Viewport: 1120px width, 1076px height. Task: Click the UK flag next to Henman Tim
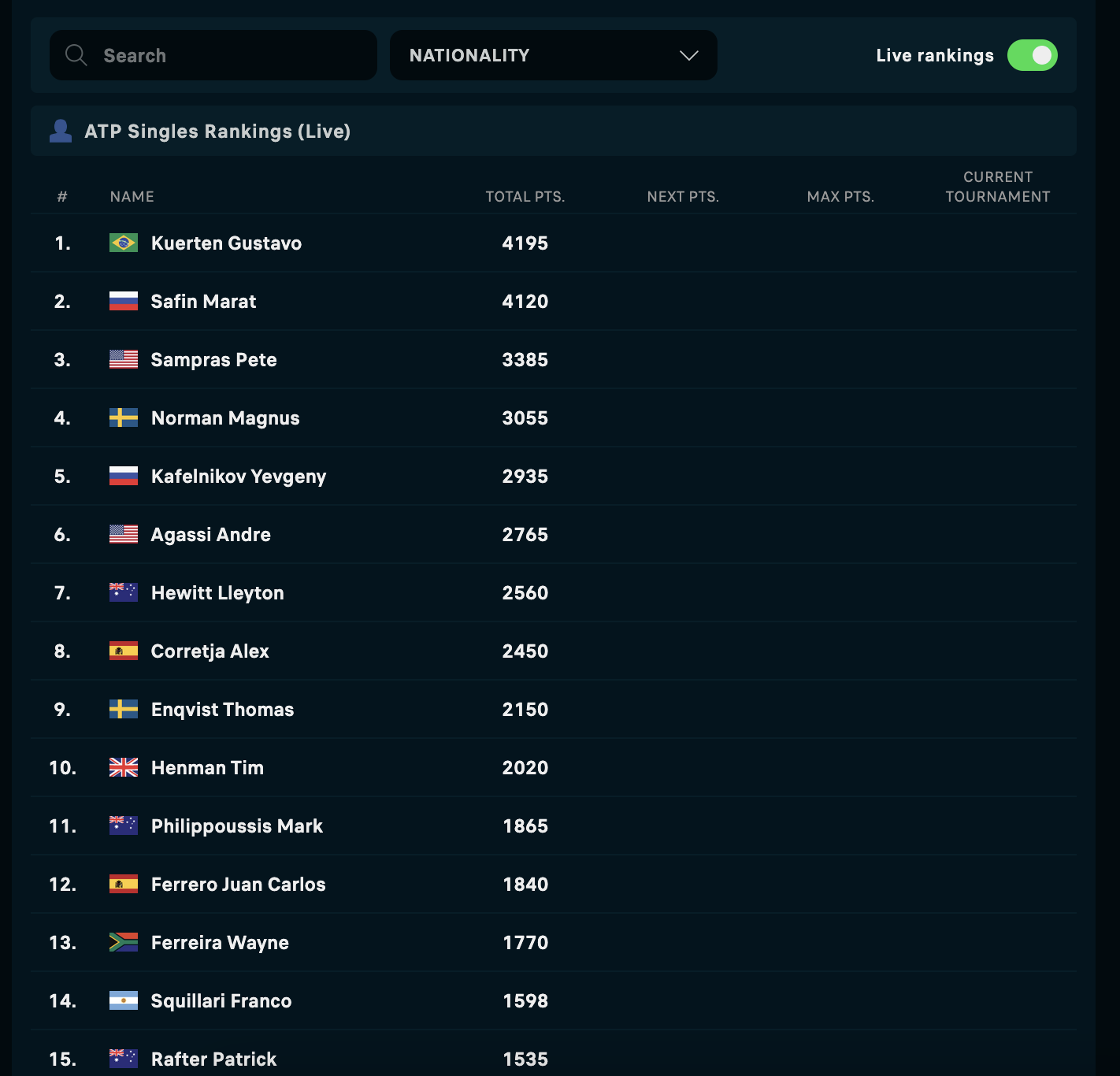pos(124,767)
